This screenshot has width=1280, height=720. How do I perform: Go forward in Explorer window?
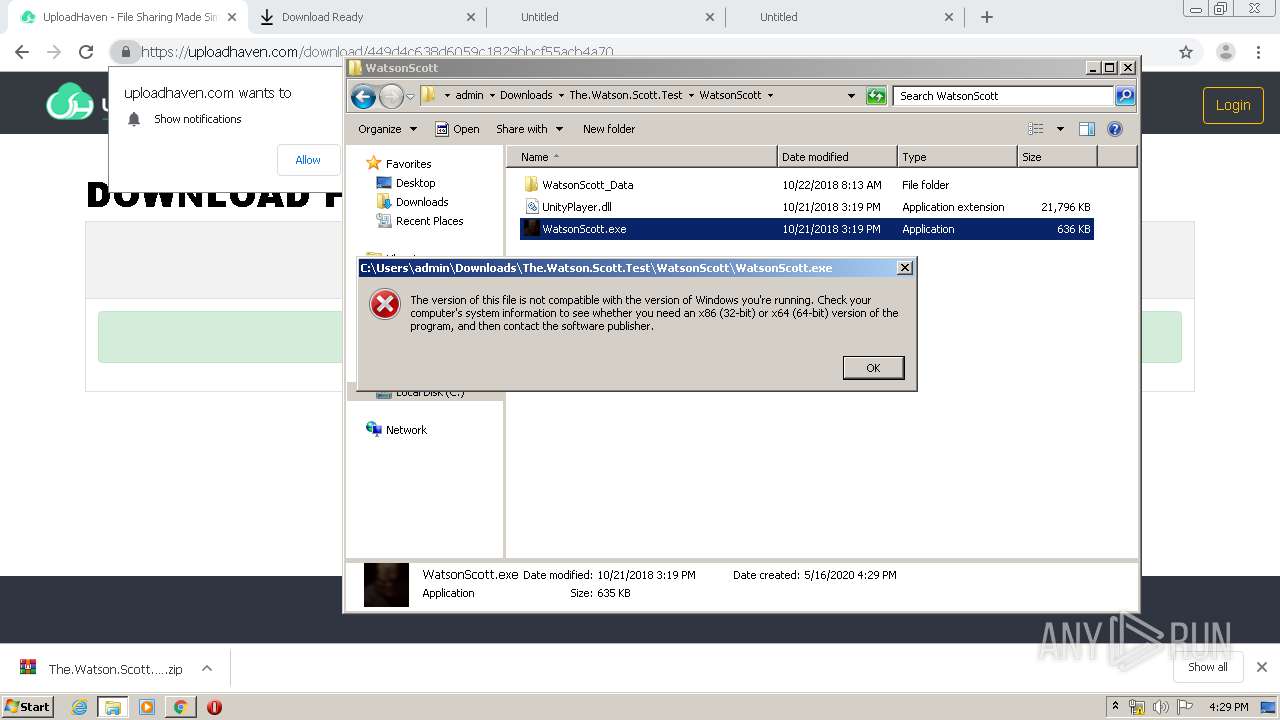pos(391,96)
